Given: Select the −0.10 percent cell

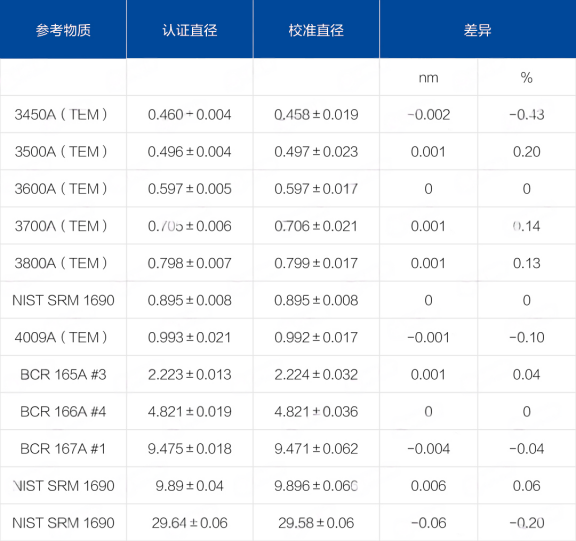Looking at the screenshot, I should (526, 337).
